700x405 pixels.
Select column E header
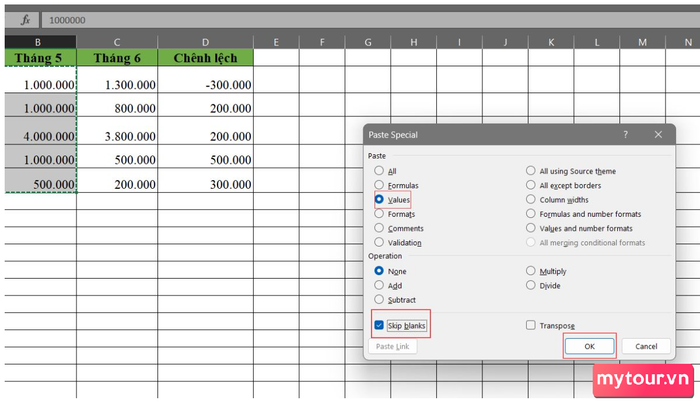click(x=276, y=42)
